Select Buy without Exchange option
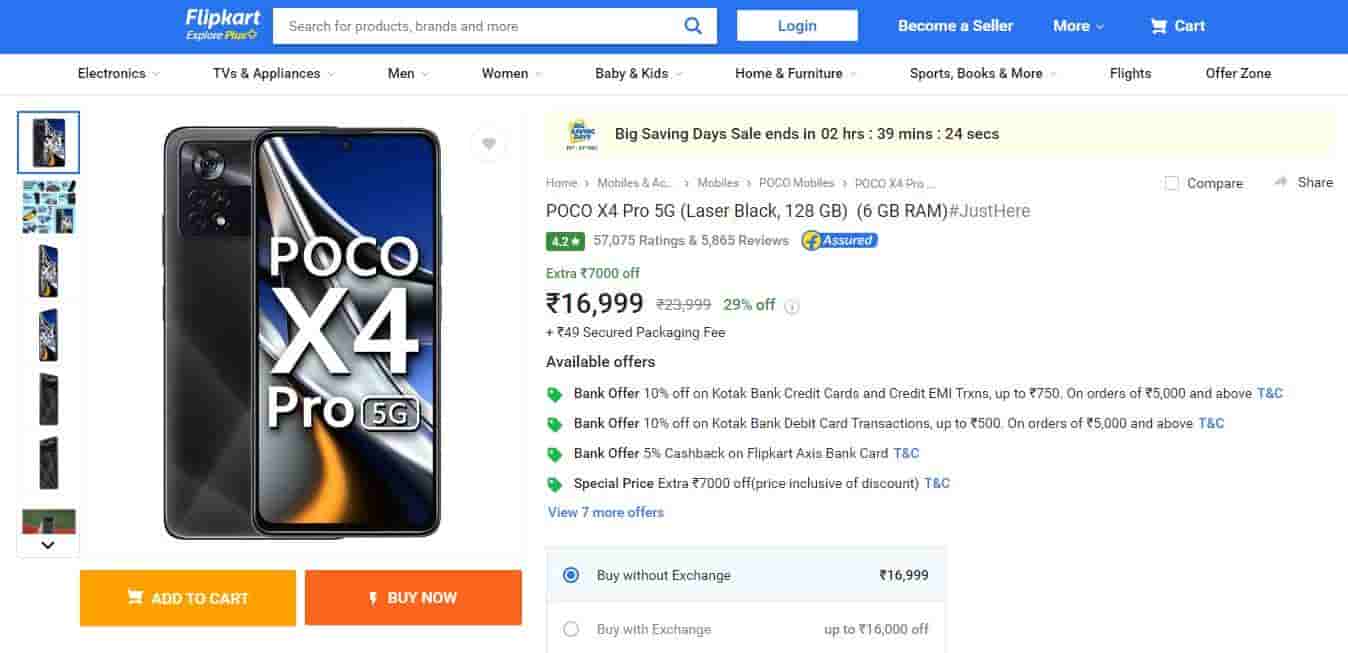This screenshot has width=1348, height=653. tap(571, 575)
